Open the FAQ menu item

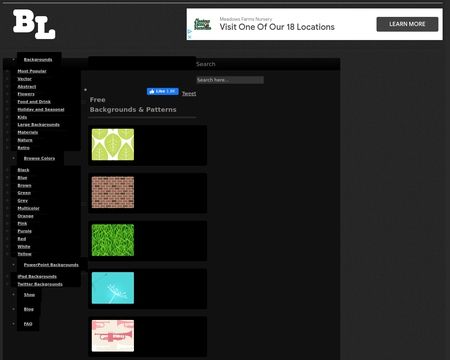coord(28,324)
